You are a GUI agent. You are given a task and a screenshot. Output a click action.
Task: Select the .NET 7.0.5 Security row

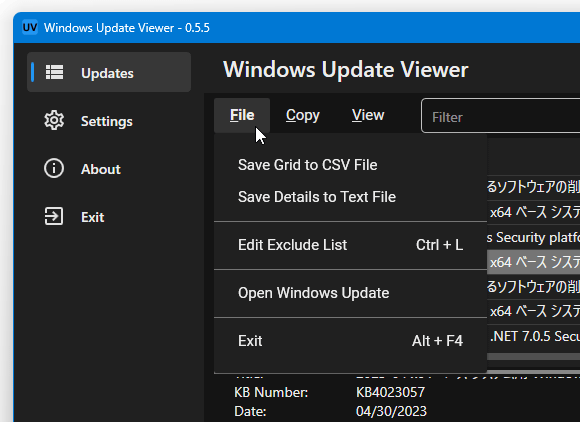[x=533, y=336]
